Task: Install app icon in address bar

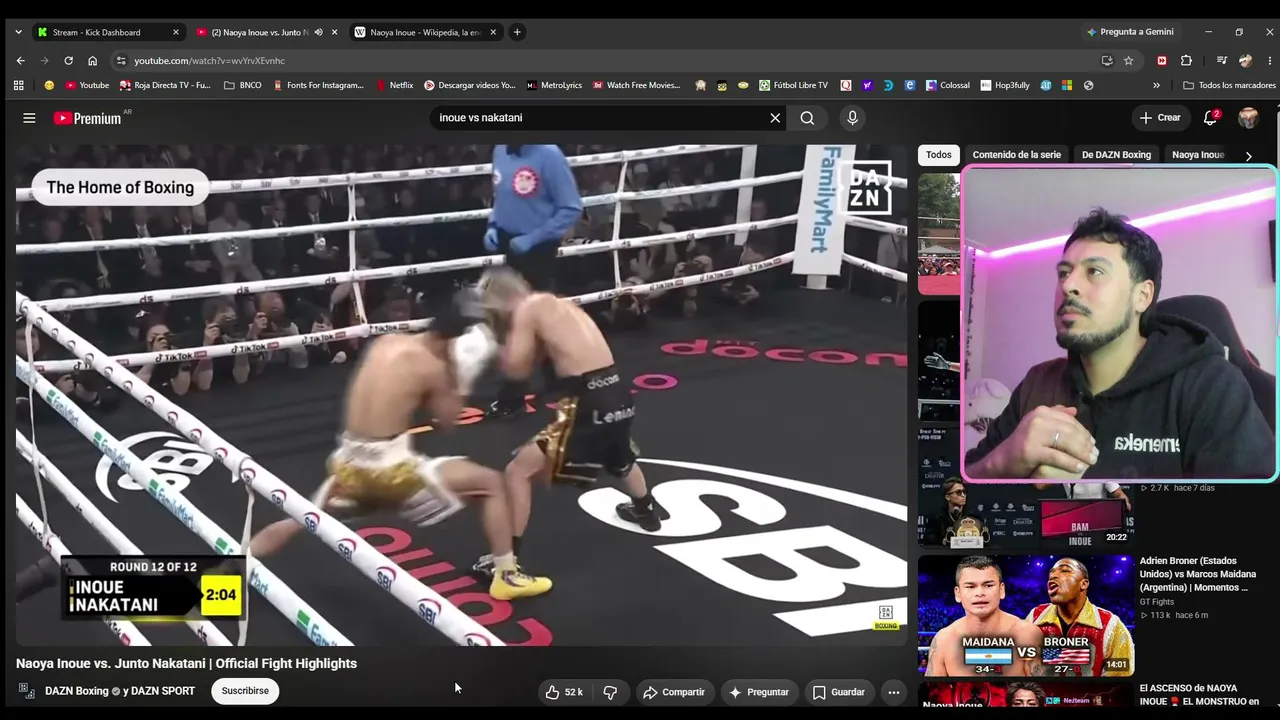Action: point(1106,60)
